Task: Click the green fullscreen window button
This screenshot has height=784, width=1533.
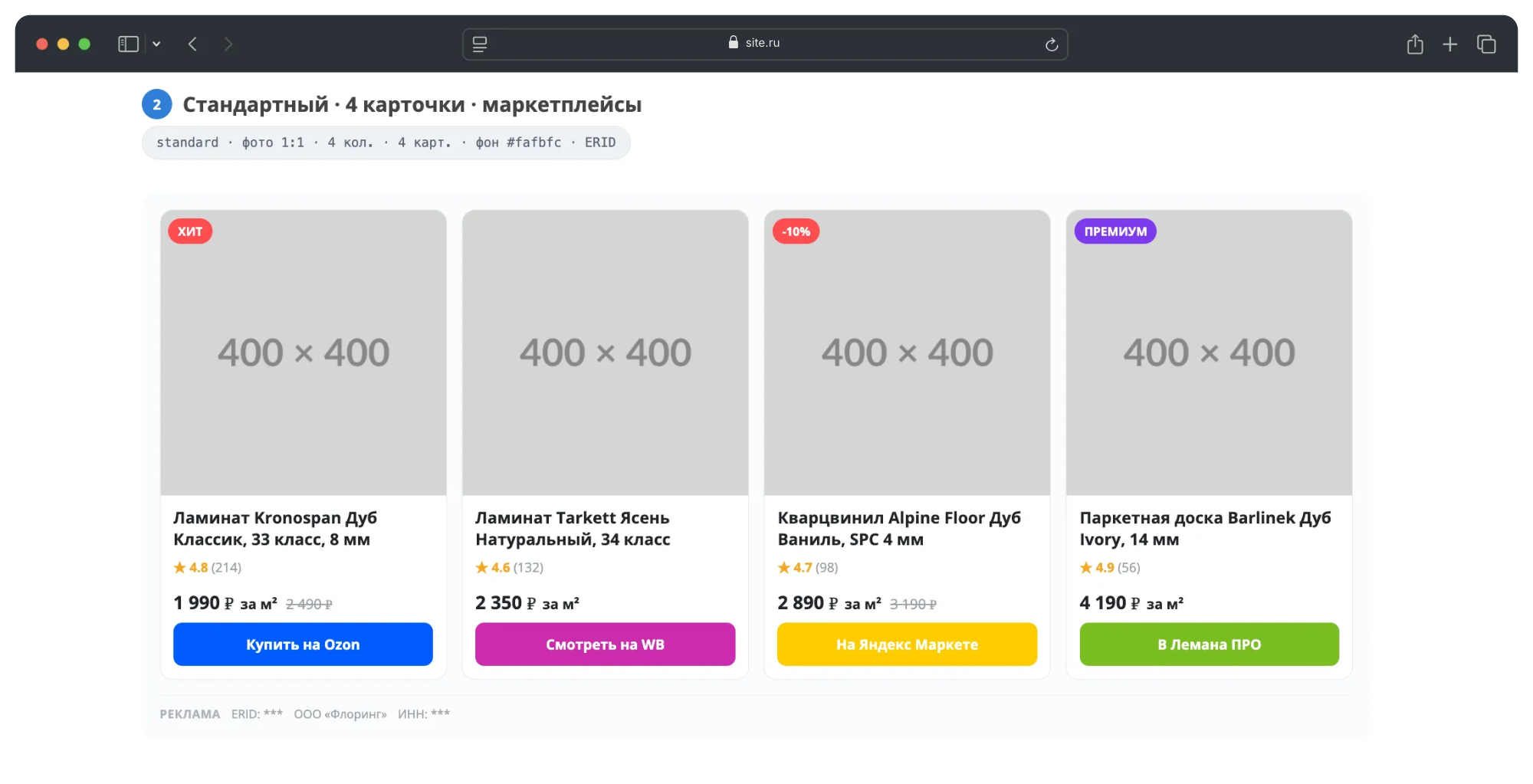Action: (84, 44)
